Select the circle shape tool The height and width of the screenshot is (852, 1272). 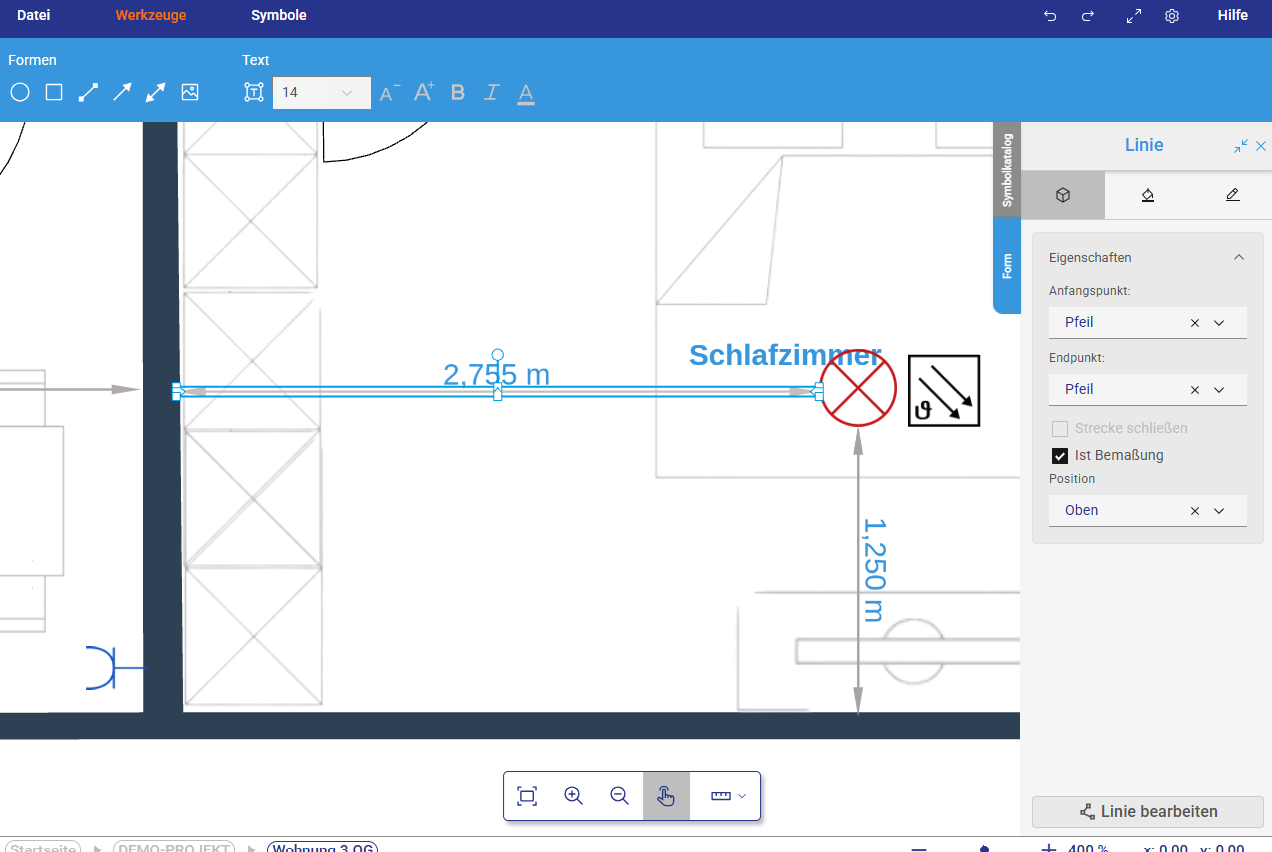click(x=20, y=93)
